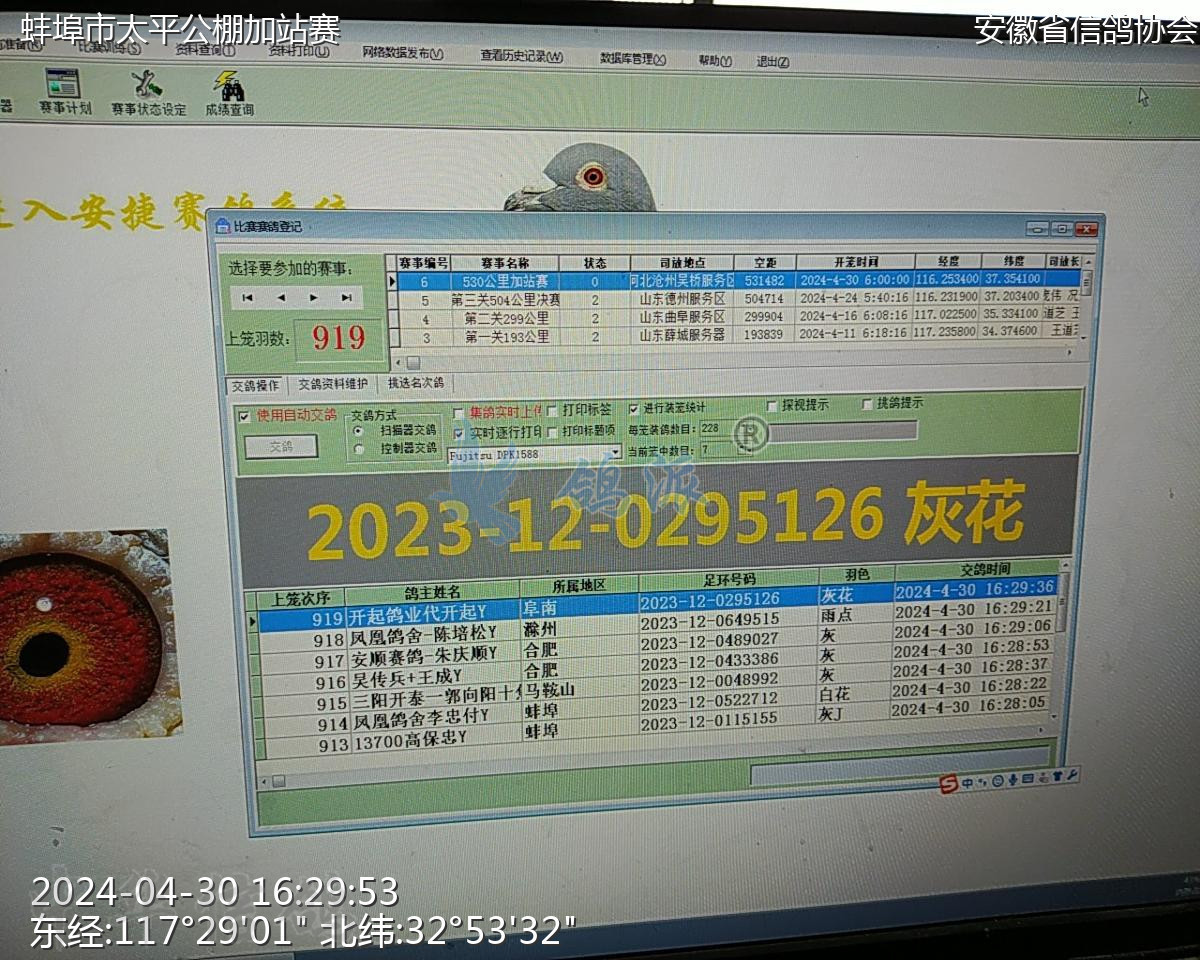Open 资料打印 menu
The image size is (1200, 960).
tap(298, 52)
